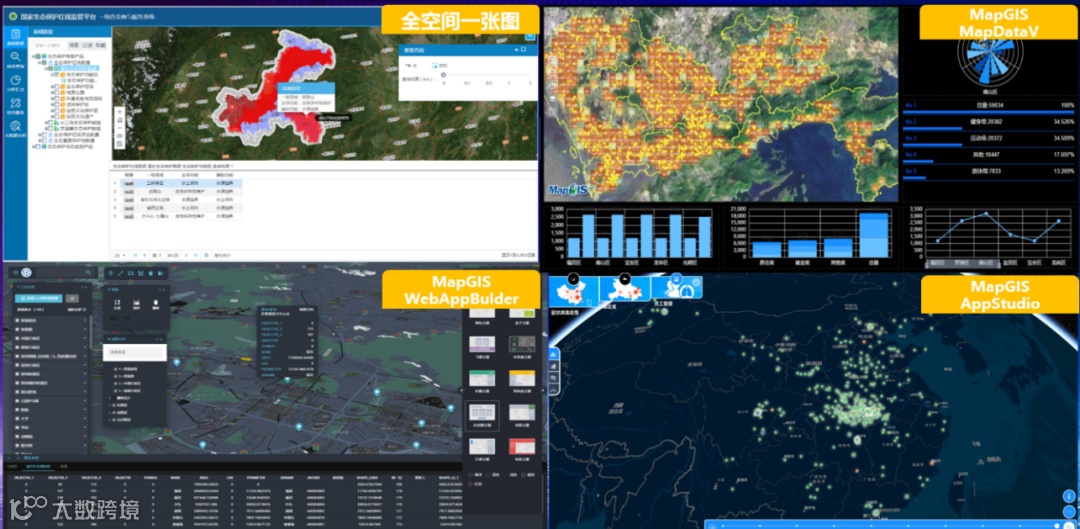Click the tall 总量 bar in middle chart

873,234
